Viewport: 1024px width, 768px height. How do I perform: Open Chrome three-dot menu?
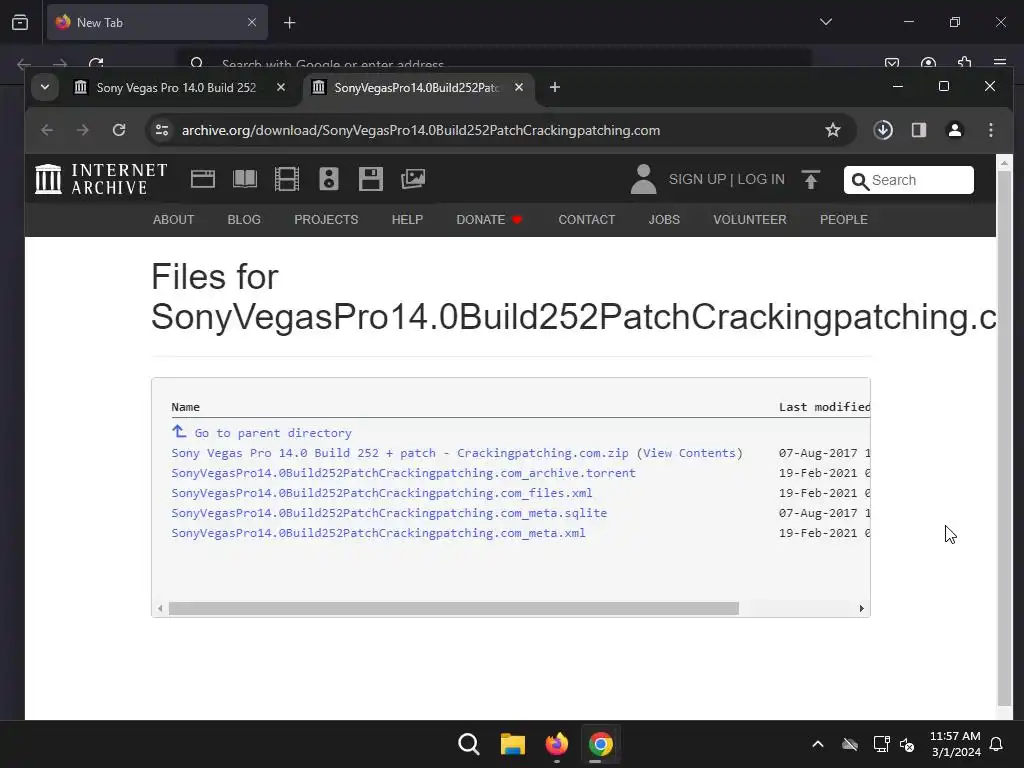[991, 130]
